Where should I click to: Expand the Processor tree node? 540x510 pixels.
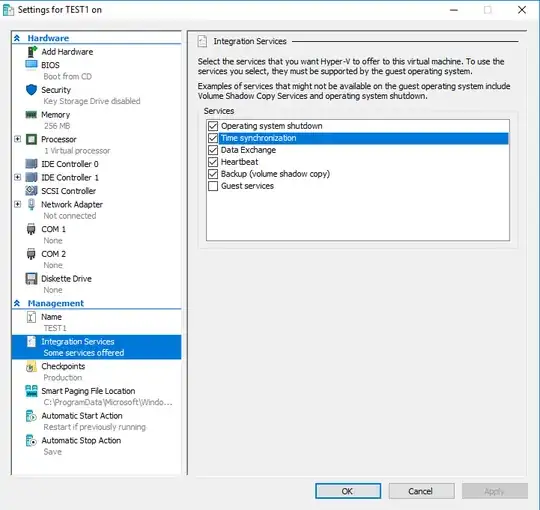pos(18,139)
